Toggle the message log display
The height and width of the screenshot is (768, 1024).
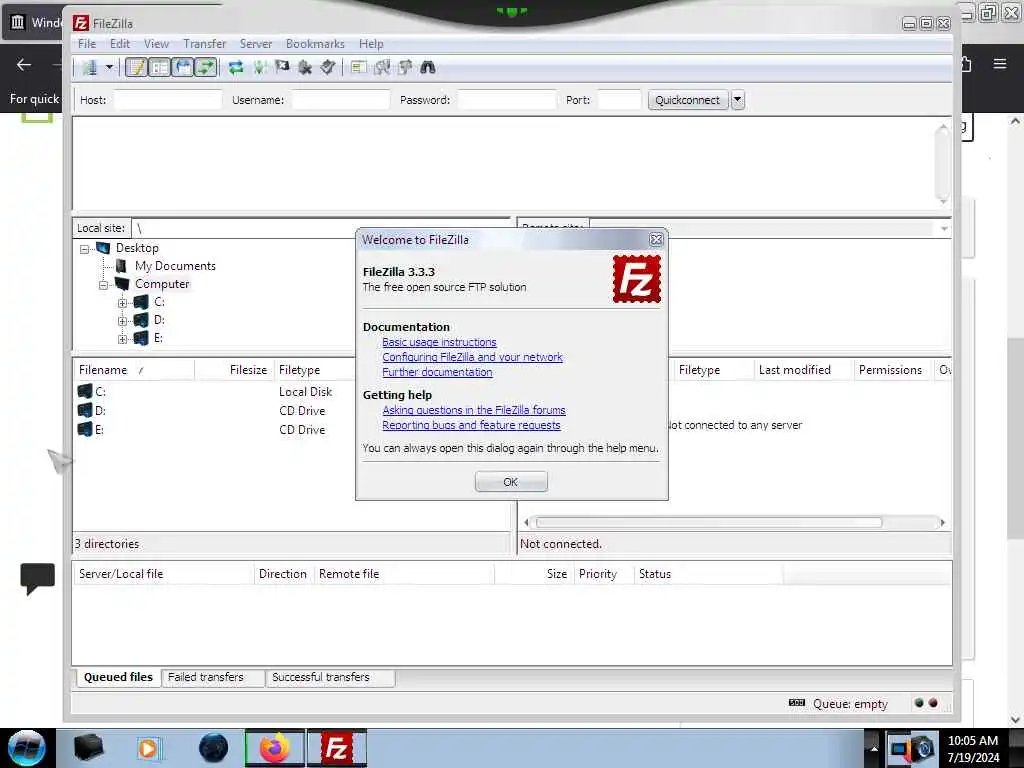pyautogui.click(x=136, y=67)
